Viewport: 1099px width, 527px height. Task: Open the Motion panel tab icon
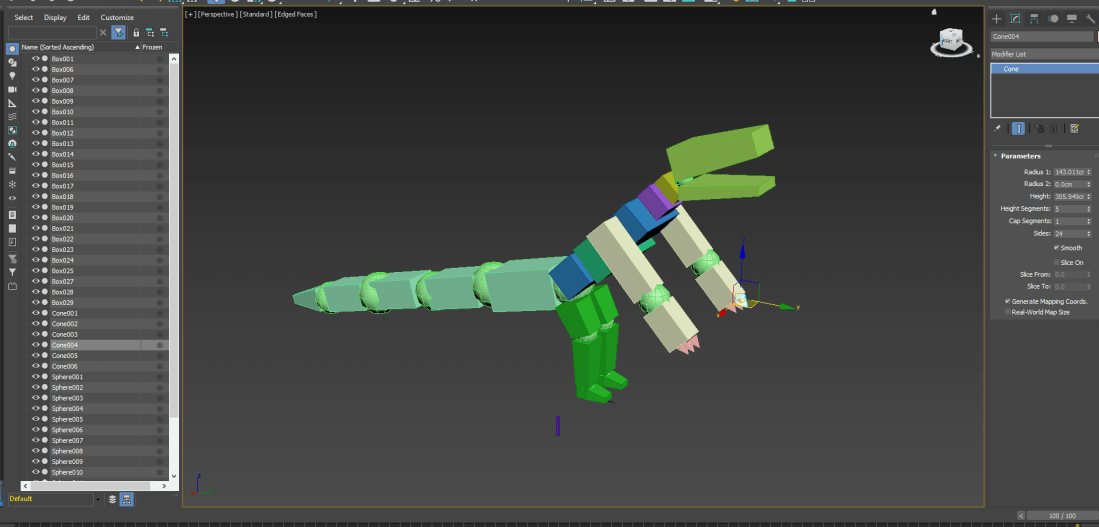coord(1053,19)
